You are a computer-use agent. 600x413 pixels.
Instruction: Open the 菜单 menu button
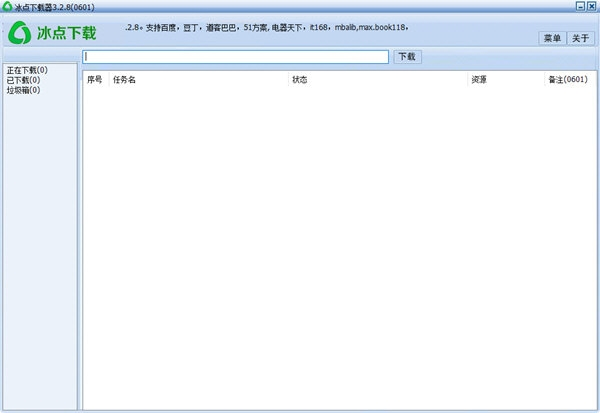click(552, 38)
